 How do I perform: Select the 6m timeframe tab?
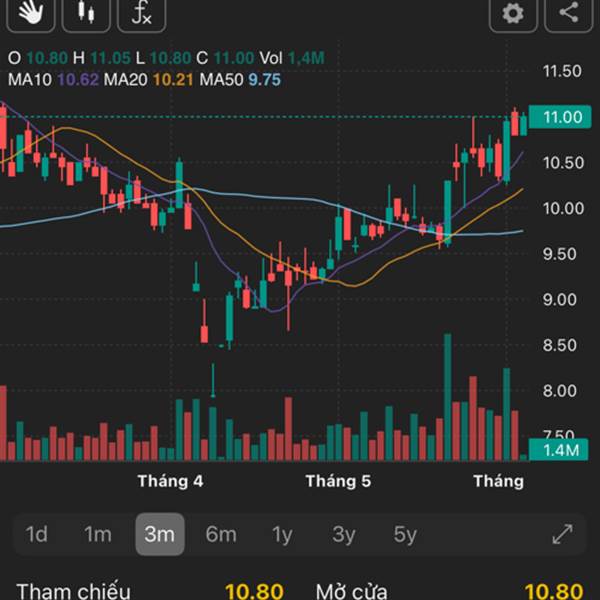click(221, 534)
